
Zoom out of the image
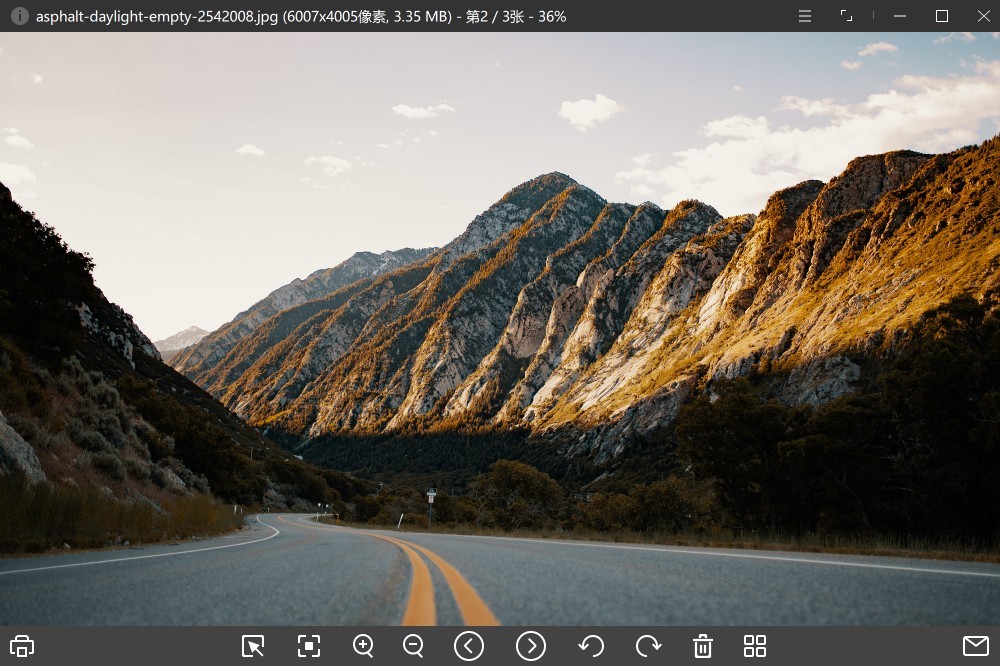[414, 646]
